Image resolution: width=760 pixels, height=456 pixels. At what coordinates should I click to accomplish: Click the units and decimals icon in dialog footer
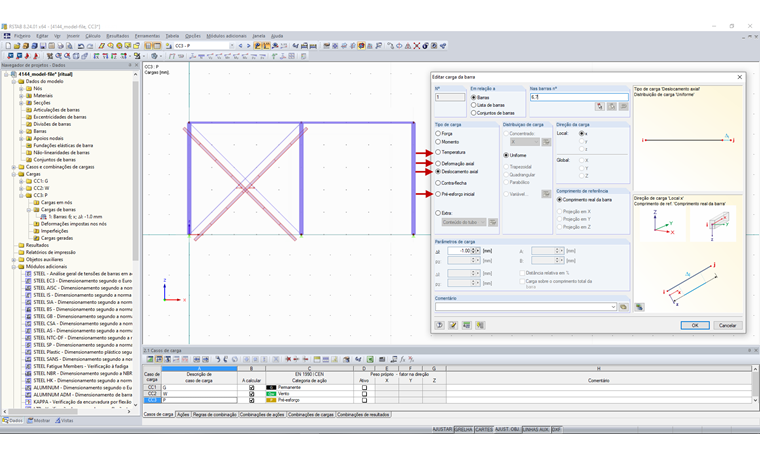coord(466,325)
